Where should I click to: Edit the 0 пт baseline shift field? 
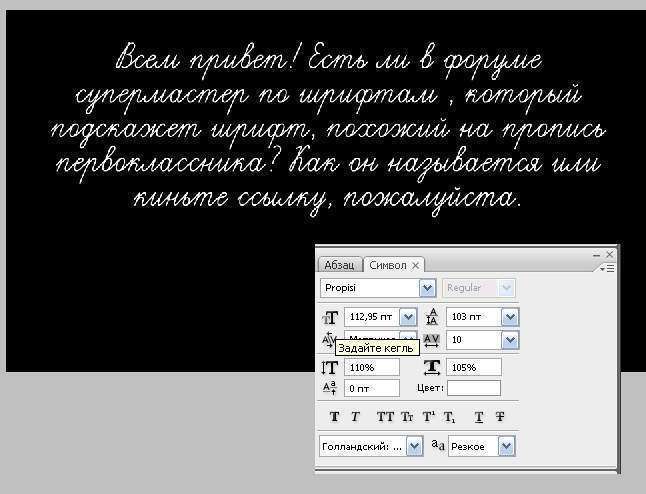click(x=372, y=388)
